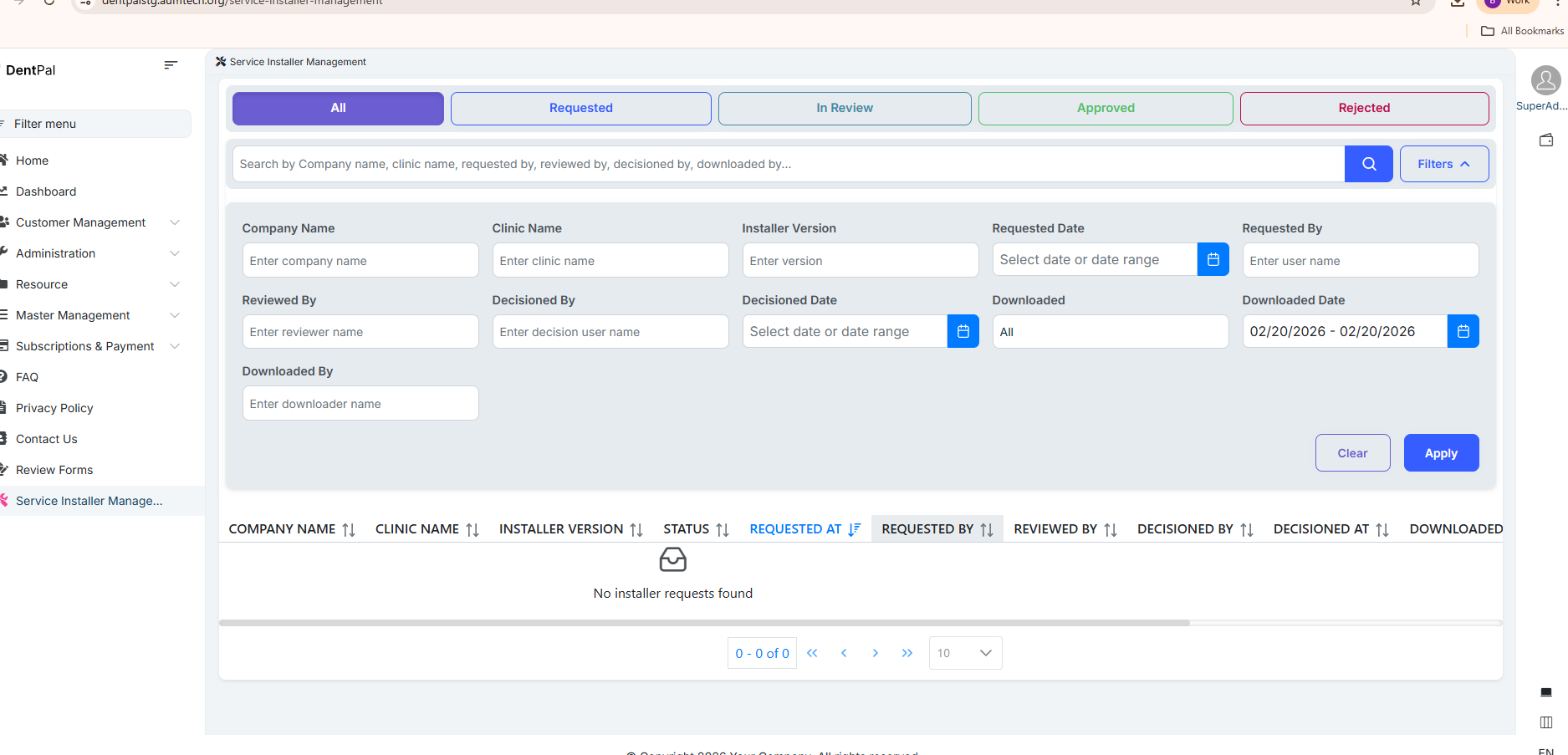Open the Downloaded Date calendar picker
Image resolution: width=1568 pixels, height=755 pixels.
tap(1463, 332)
